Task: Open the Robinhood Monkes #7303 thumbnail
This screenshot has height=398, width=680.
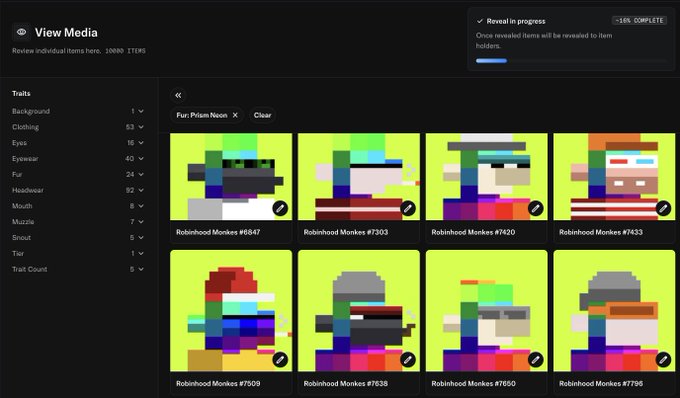Action: (x=359, y=176)
